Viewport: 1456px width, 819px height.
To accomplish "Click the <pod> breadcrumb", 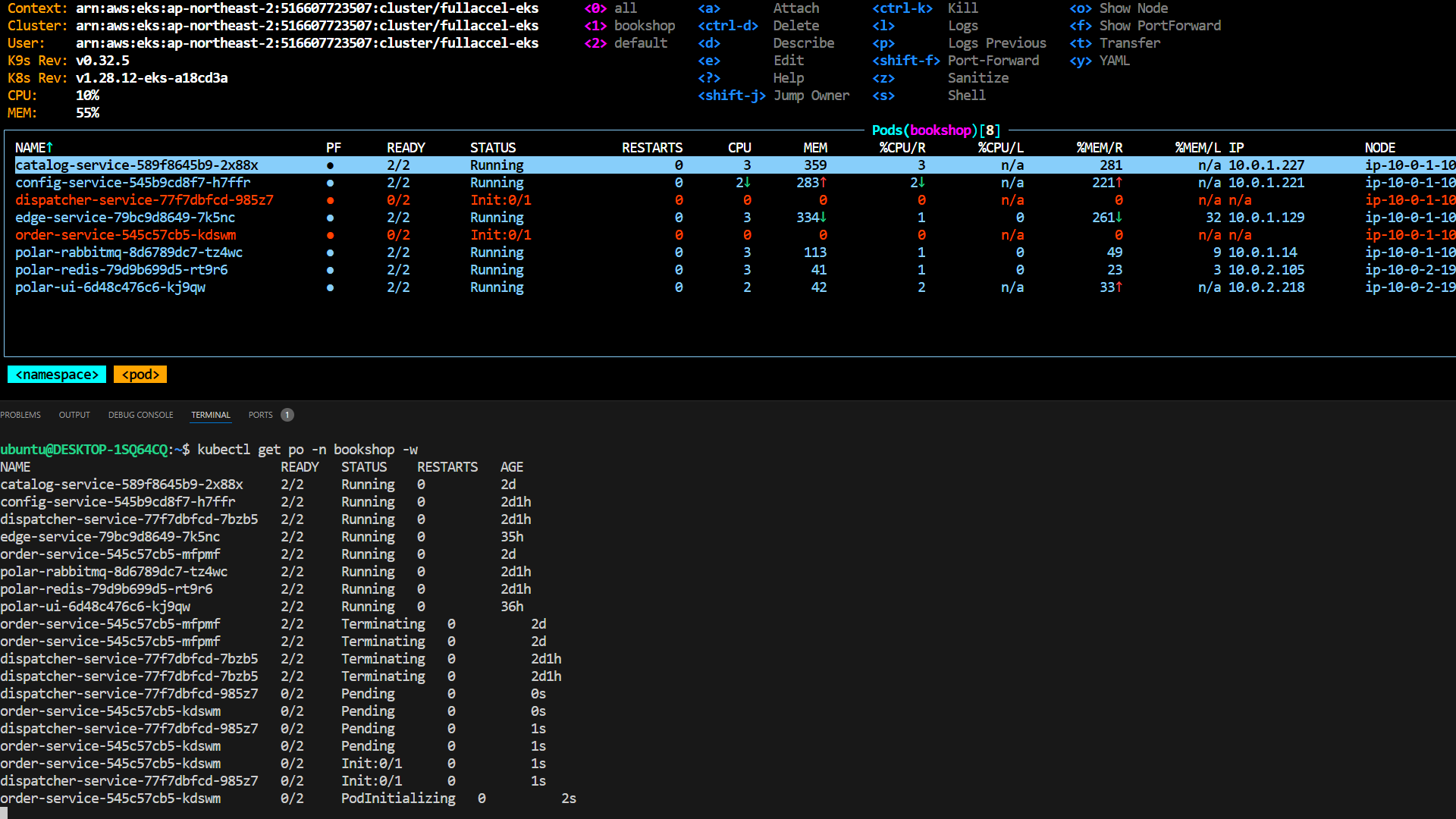I will click(x=140, y=375).
